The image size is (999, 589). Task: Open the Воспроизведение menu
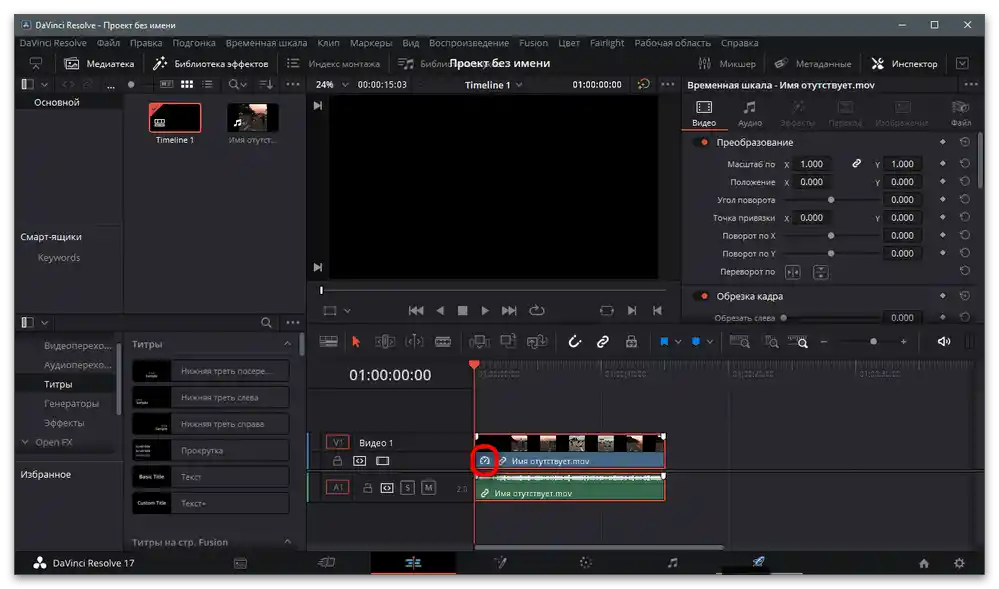469,43
